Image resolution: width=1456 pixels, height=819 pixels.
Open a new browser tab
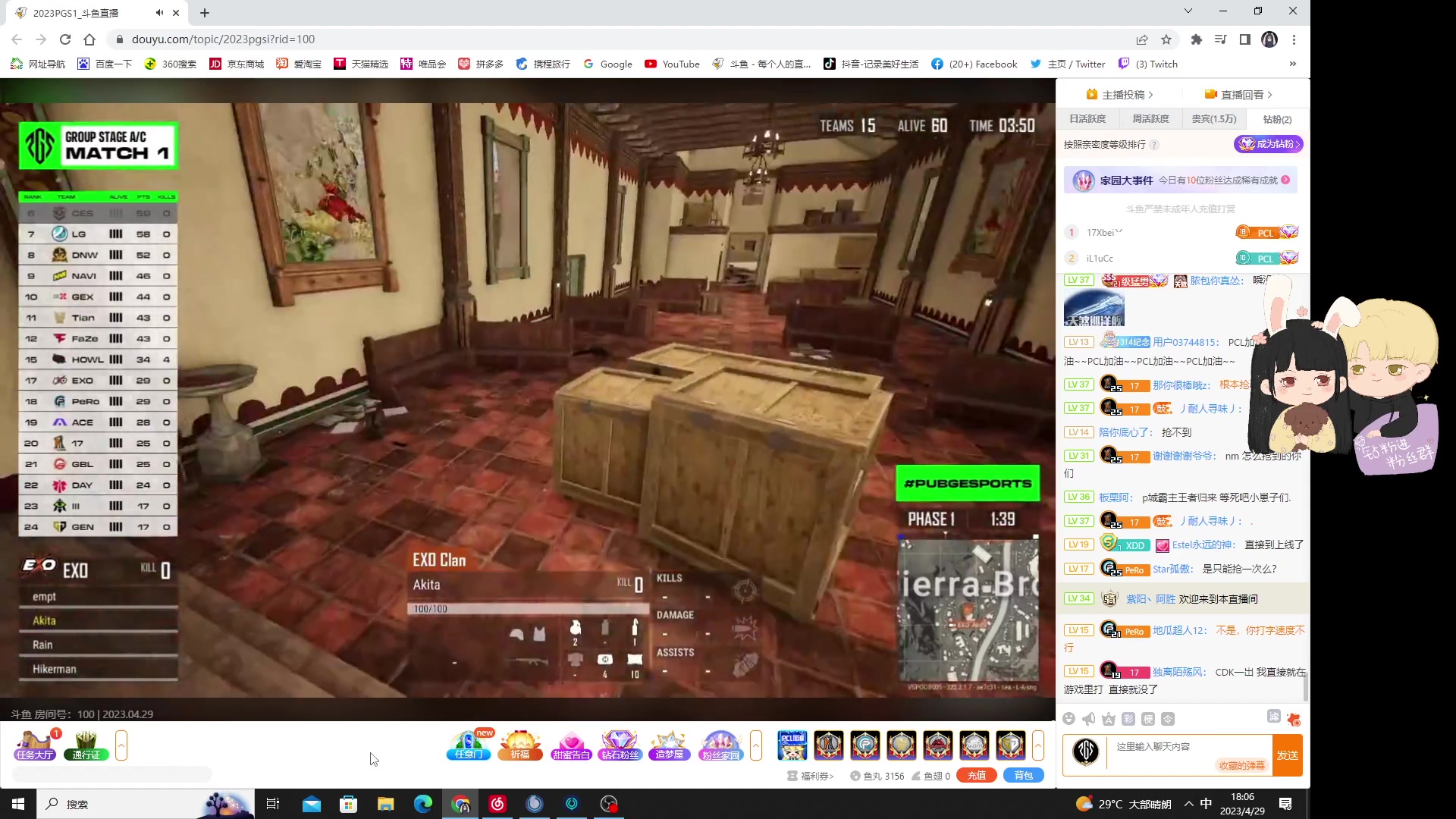point(205,13)
